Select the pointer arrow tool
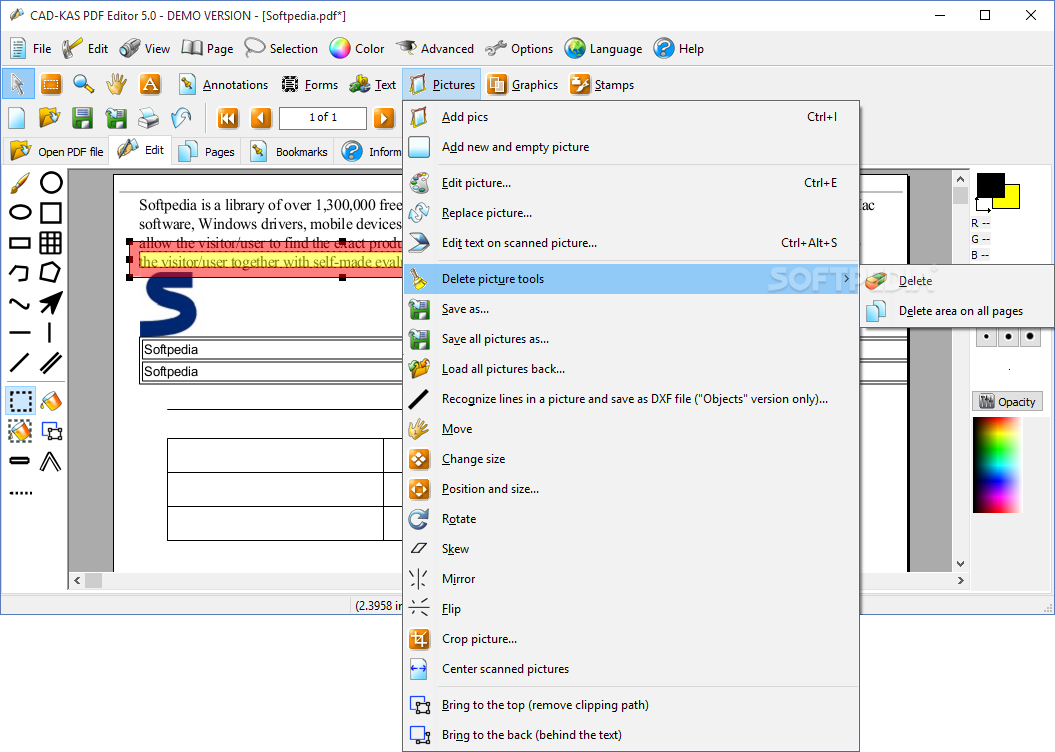Viewport: 1055px width, 752px height. pyautogui.click(x=17, y=84)
